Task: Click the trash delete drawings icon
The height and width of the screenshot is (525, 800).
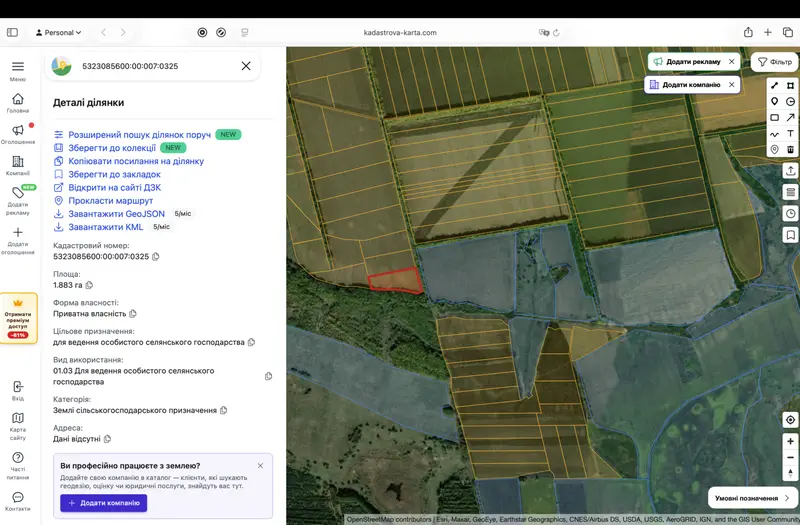Action: [x=790, y=149]
